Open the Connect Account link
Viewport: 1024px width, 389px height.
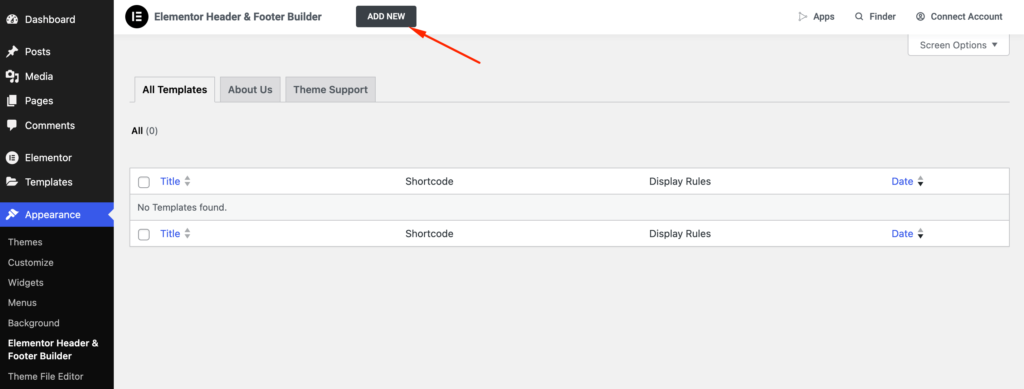point(959,16)
